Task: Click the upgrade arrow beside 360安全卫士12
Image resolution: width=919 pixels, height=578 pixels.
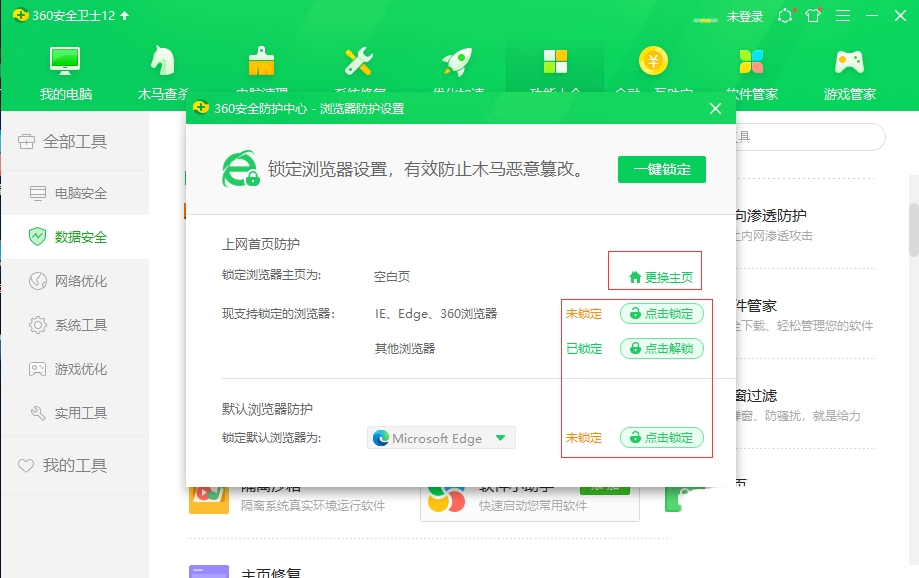Action: [124, 16]
